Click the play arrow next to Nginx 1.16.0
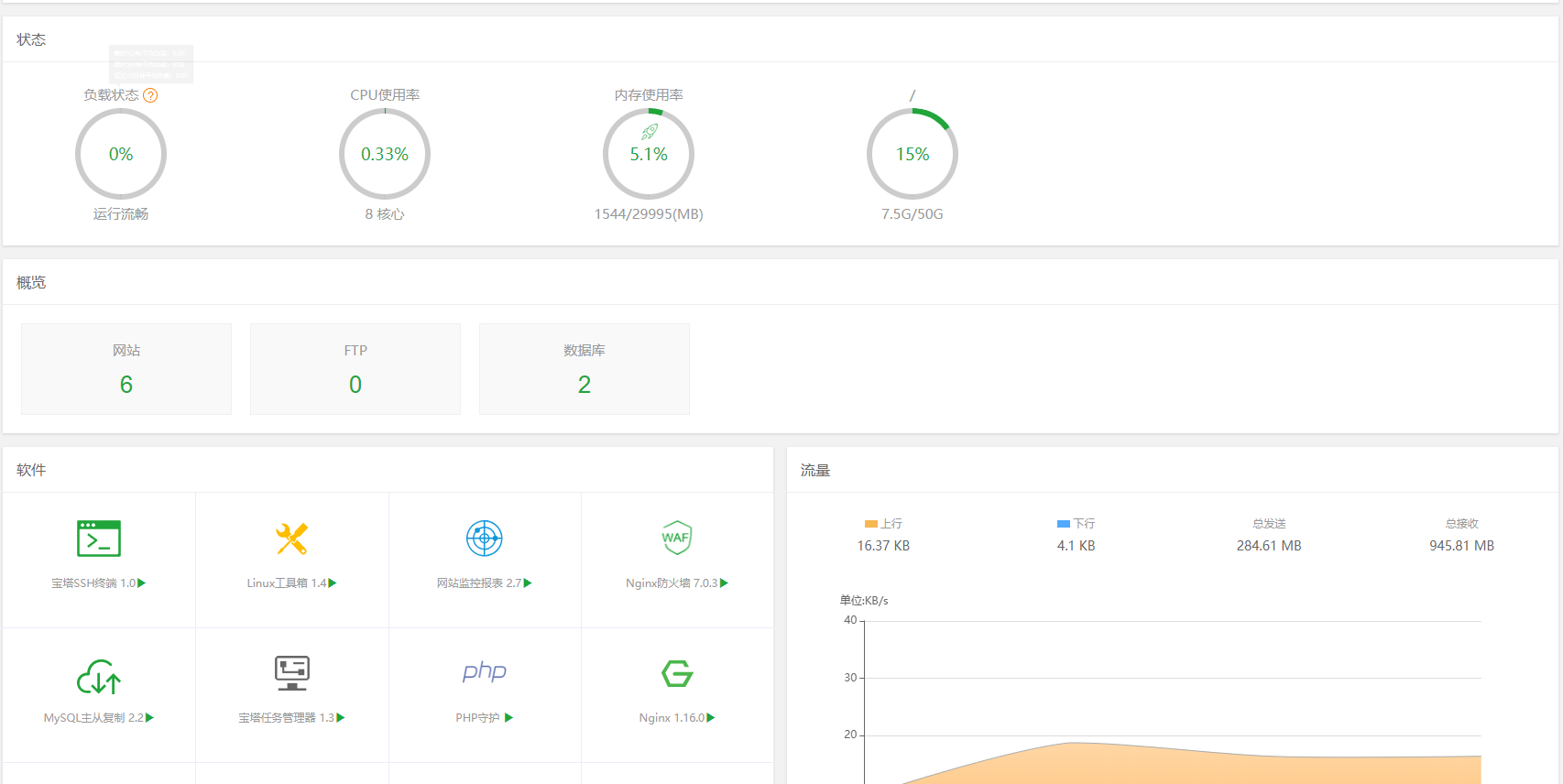This screenshot has height=784, width=1563. pos(711,718)
